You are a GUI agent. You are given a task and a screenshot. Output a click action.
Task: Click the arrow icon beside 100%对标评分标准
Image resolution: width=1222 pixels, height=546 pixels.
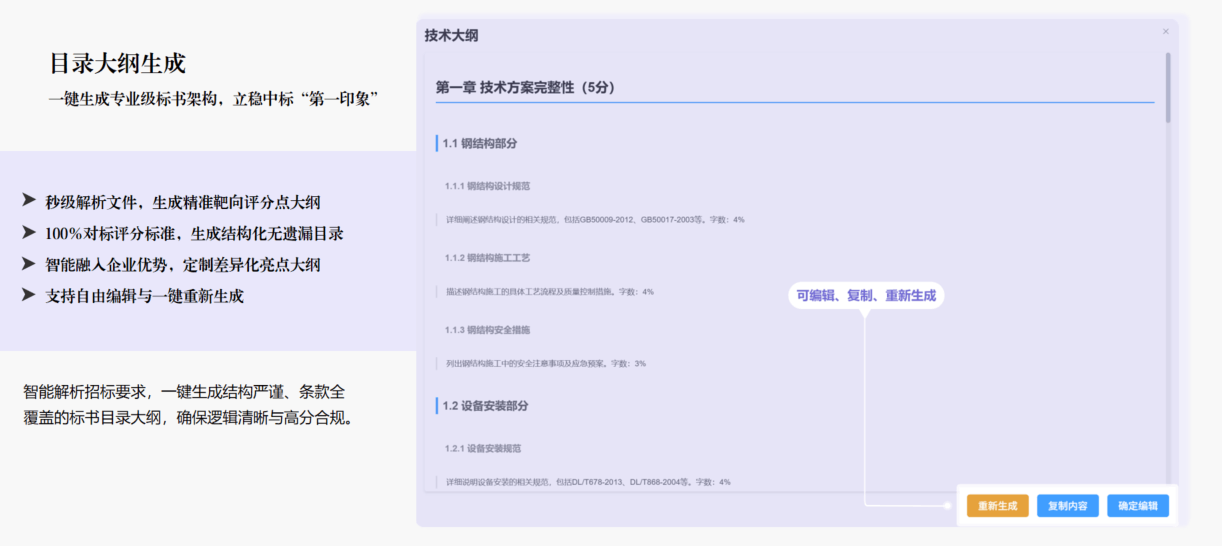click(x=28, y=233)
